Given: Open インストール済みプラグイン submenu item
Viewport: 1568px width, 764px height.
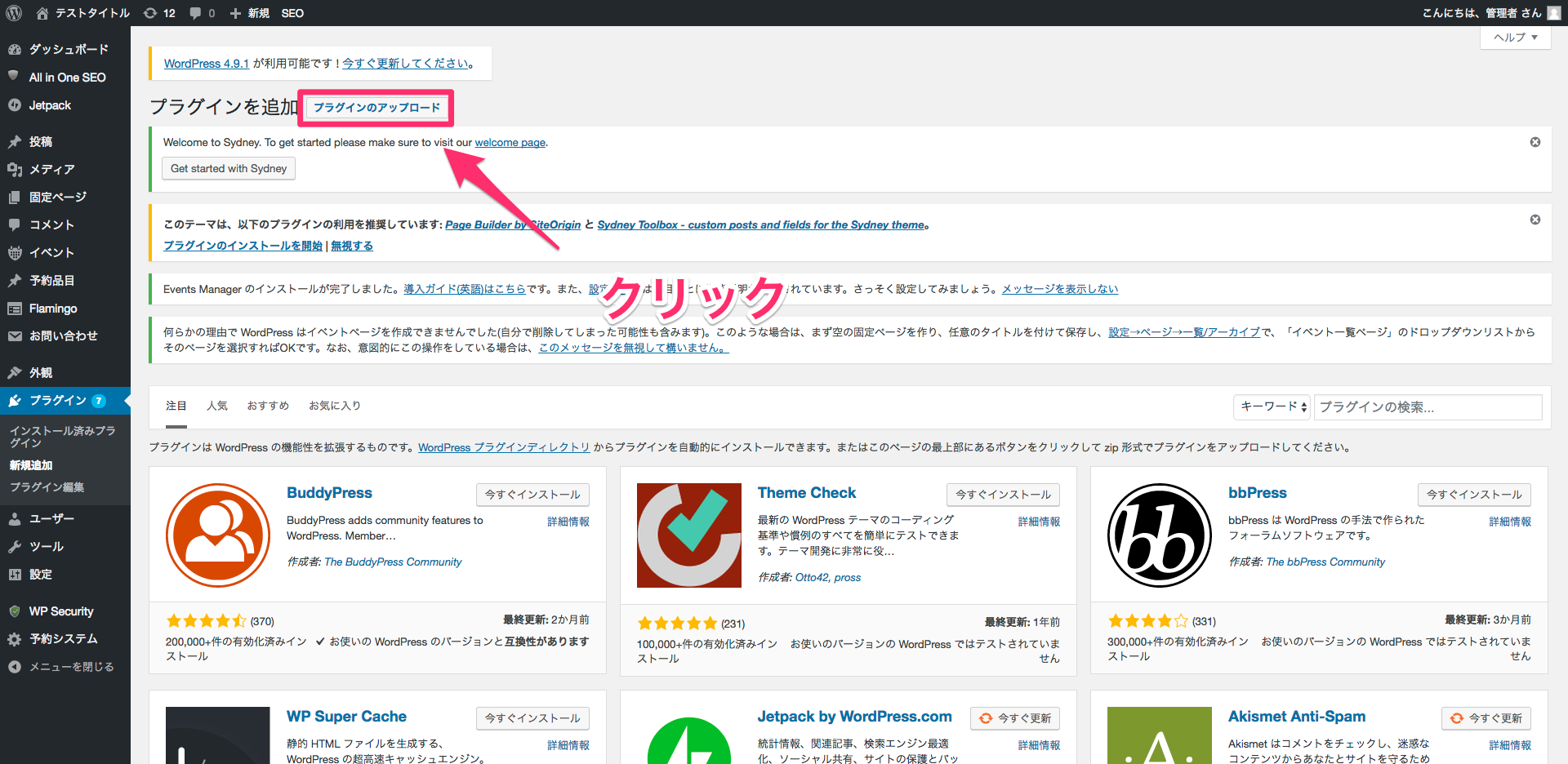Looking at the screenshot, I should tap(63, 437).
